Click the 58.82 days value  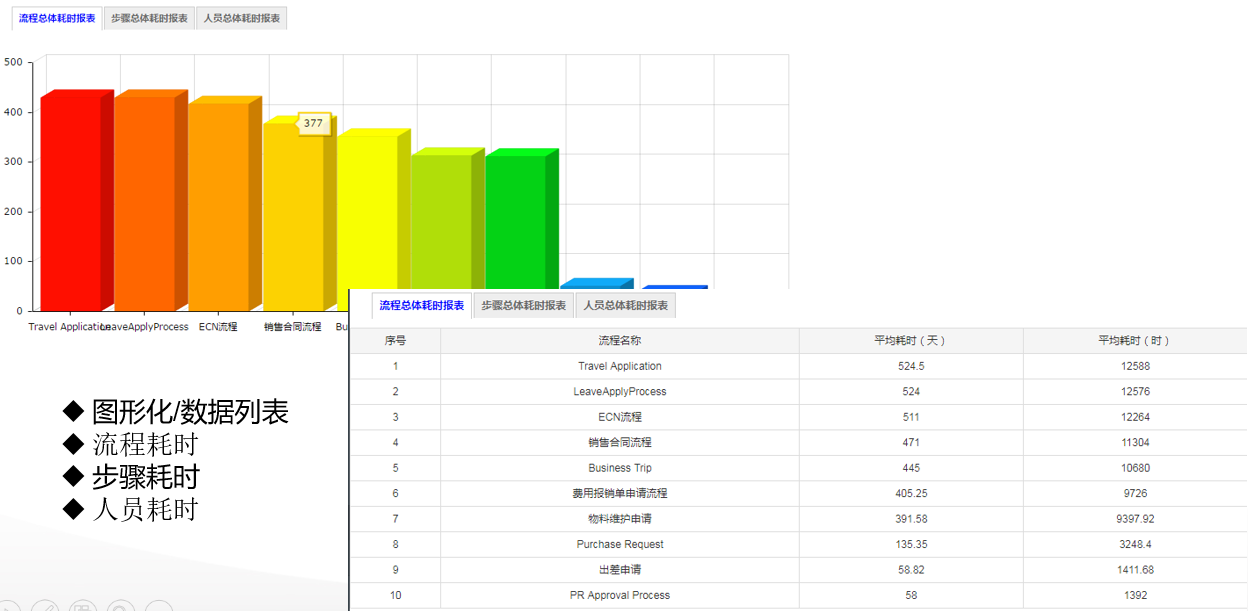[911, 570]
